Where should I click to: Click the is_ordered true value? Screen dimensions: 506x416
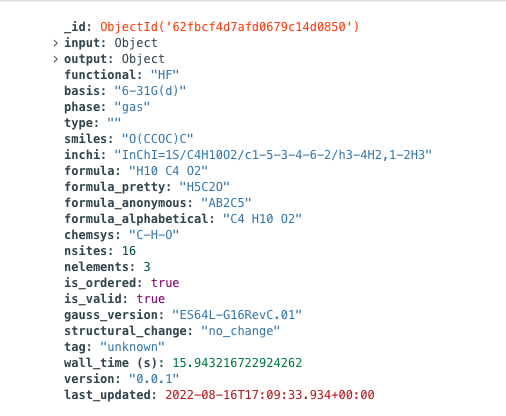pos(165,283)
